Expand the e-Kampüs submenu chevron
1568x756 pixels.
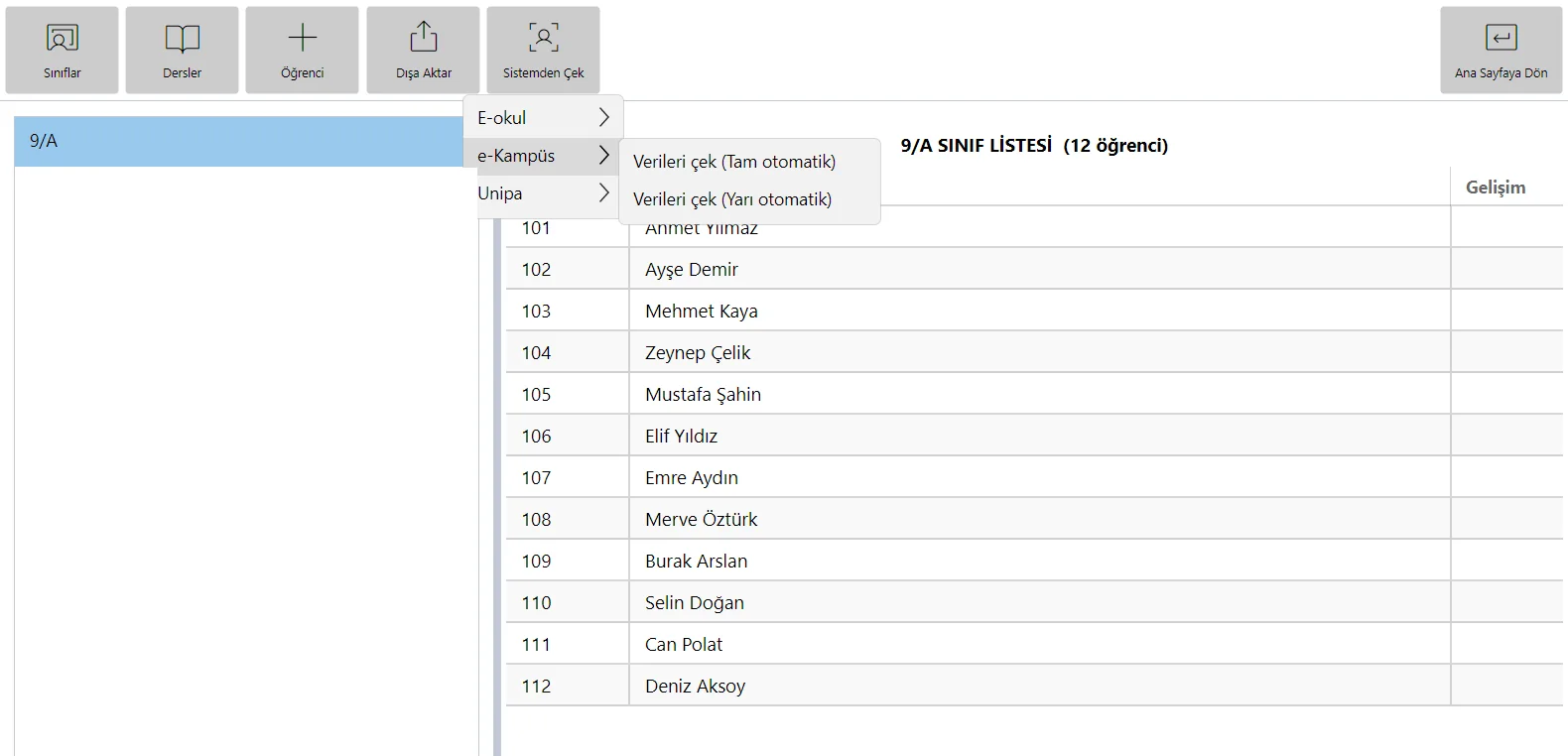pos(603,156)
